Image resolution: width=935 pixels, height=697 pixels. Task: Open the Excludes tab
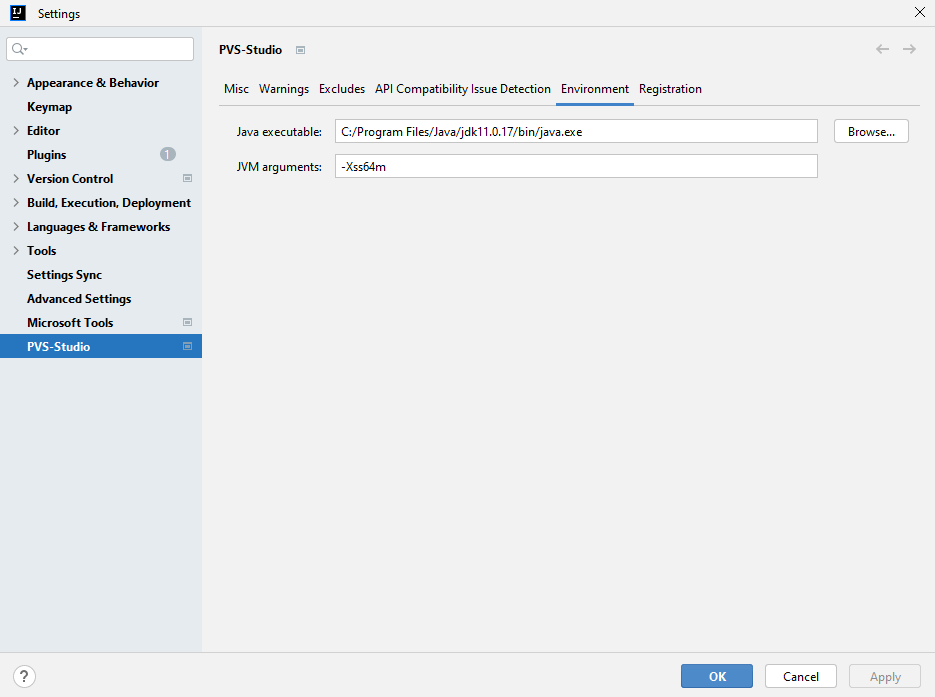342,89
